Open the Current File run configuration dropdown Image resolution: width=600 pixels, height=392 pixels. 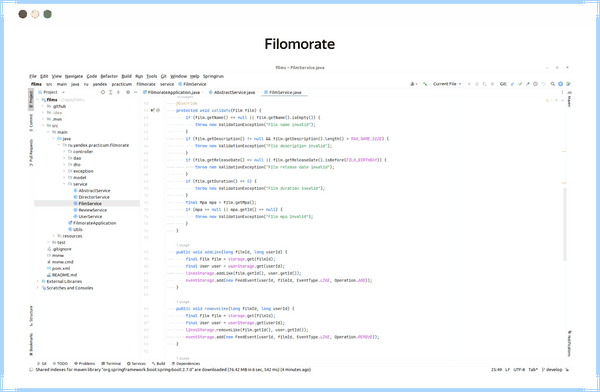point(447,84)
